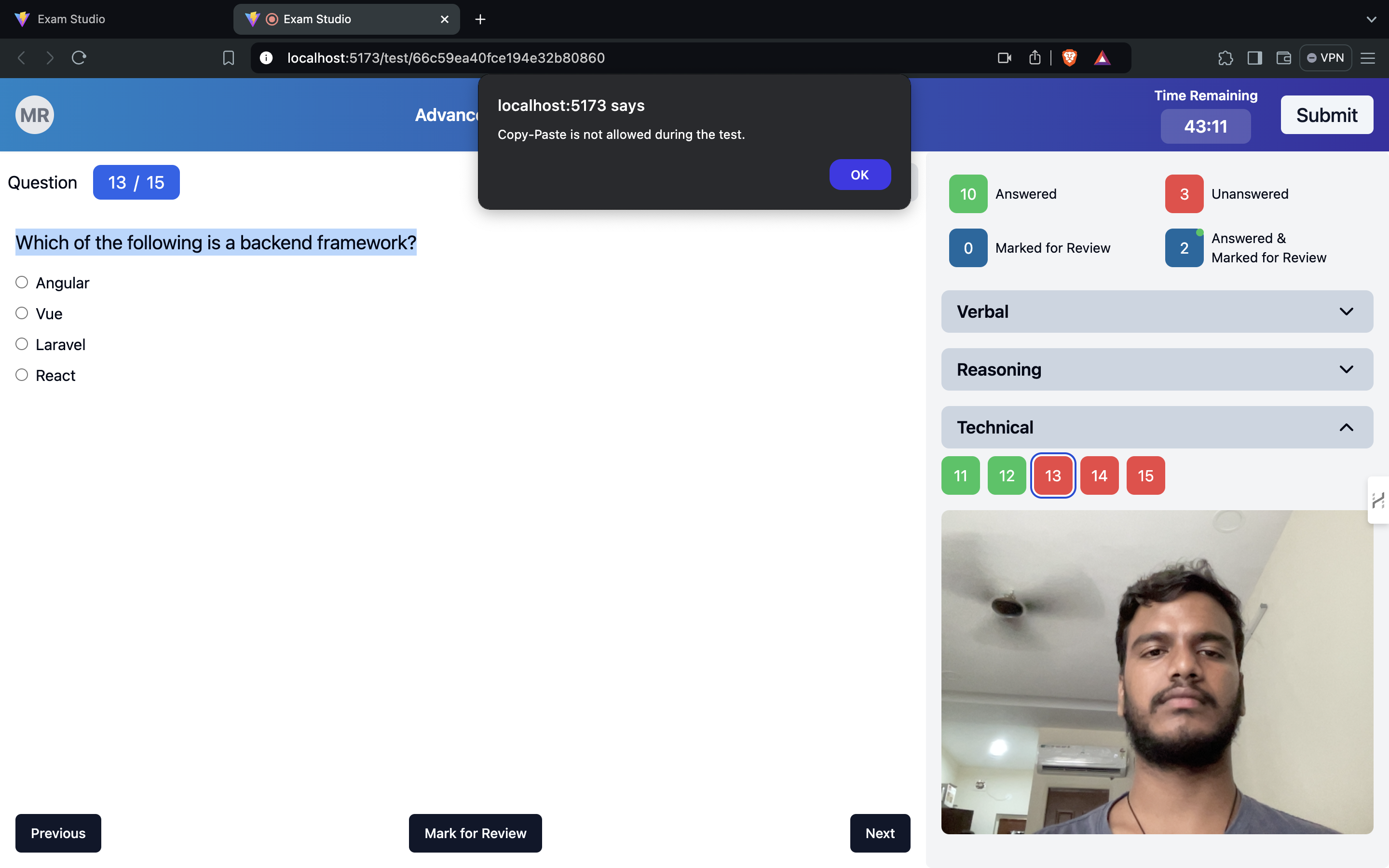Click the webcam feed thumbnail
Image resolution: width=1389 pixels, height=868 pixels.
[x=1157, y=672]
